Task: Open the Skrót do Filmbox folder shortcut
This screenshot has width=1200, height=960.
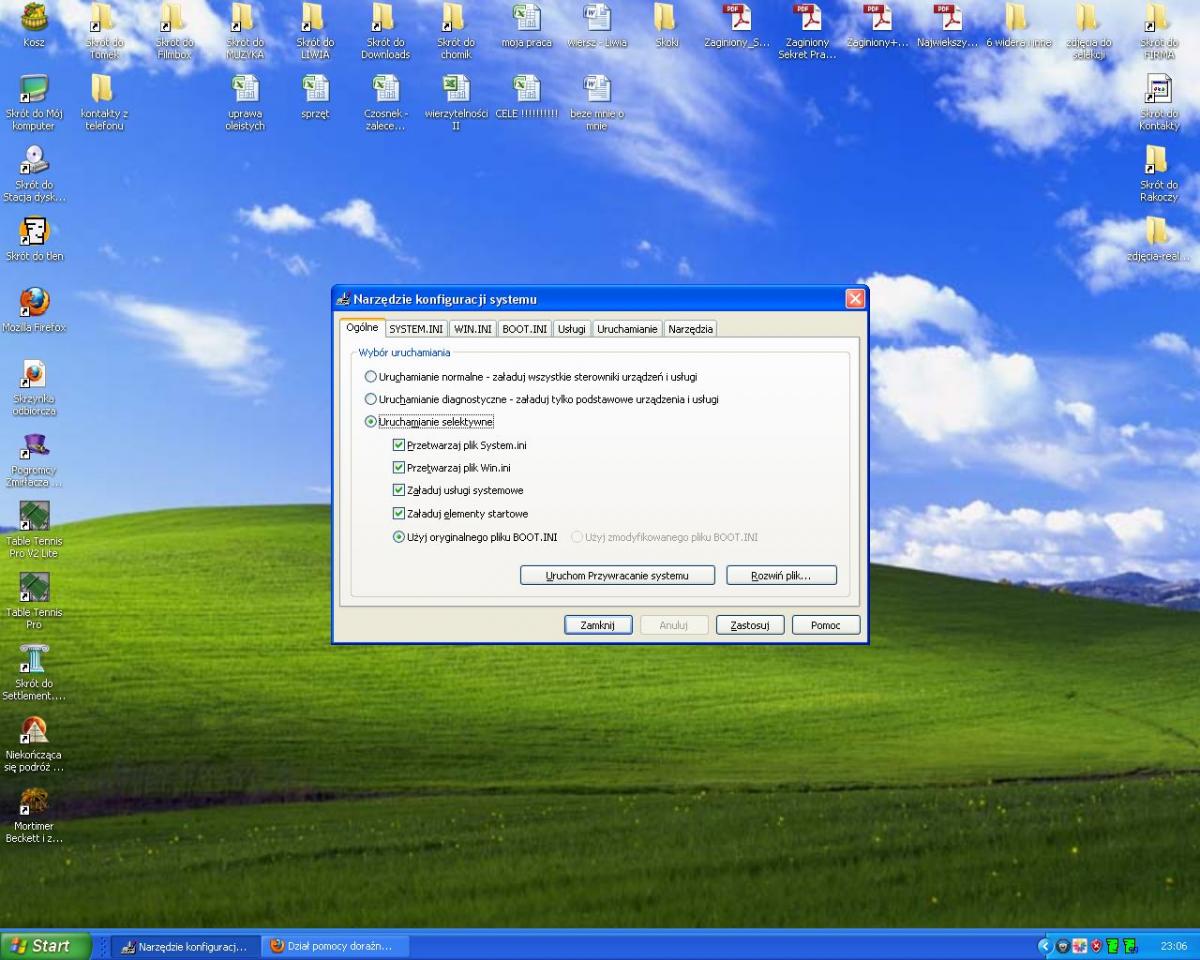Action: pos(174,30)
